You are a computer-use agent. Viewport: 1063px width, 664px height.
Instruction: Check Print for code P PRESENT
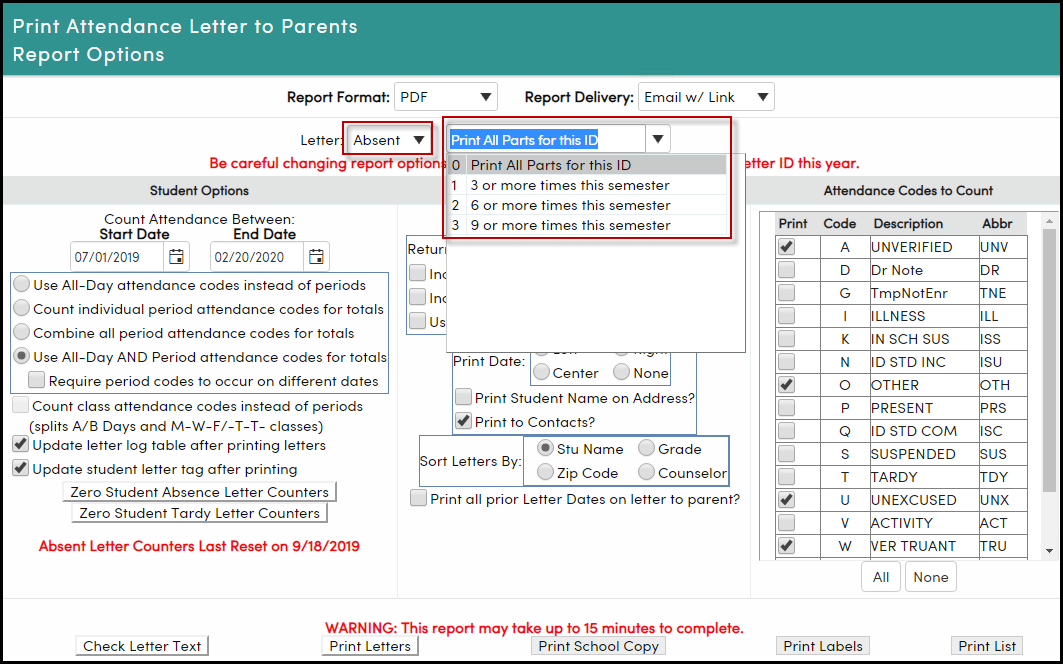point(786,408)
